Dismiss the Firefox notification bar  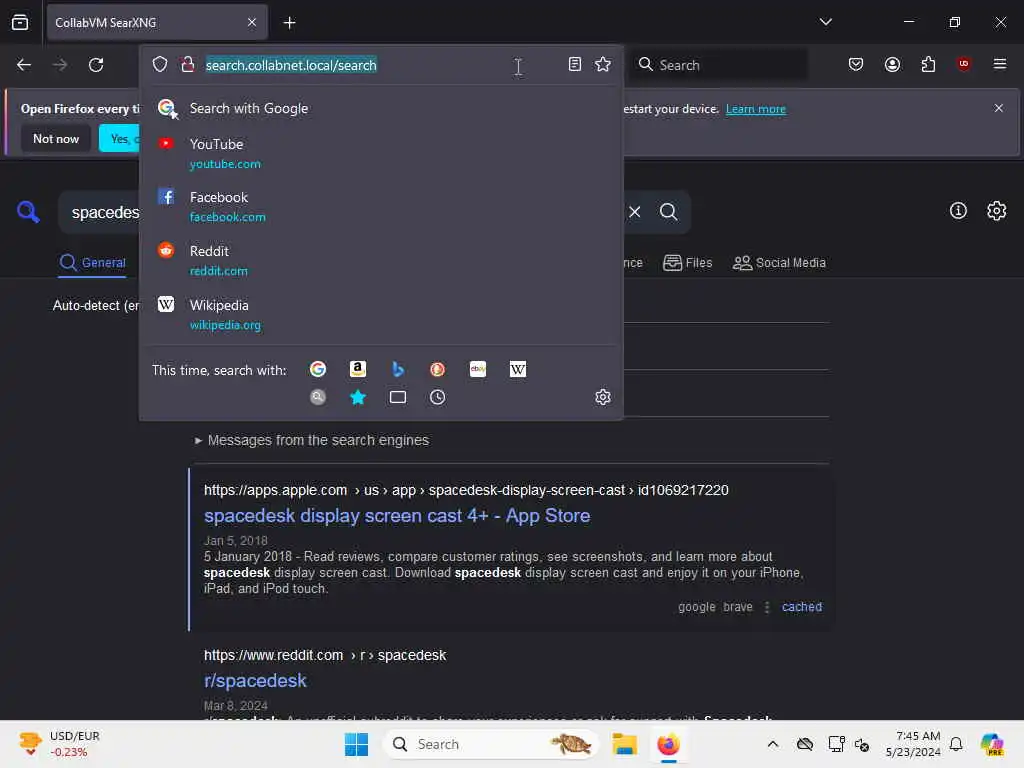(999, 108)
